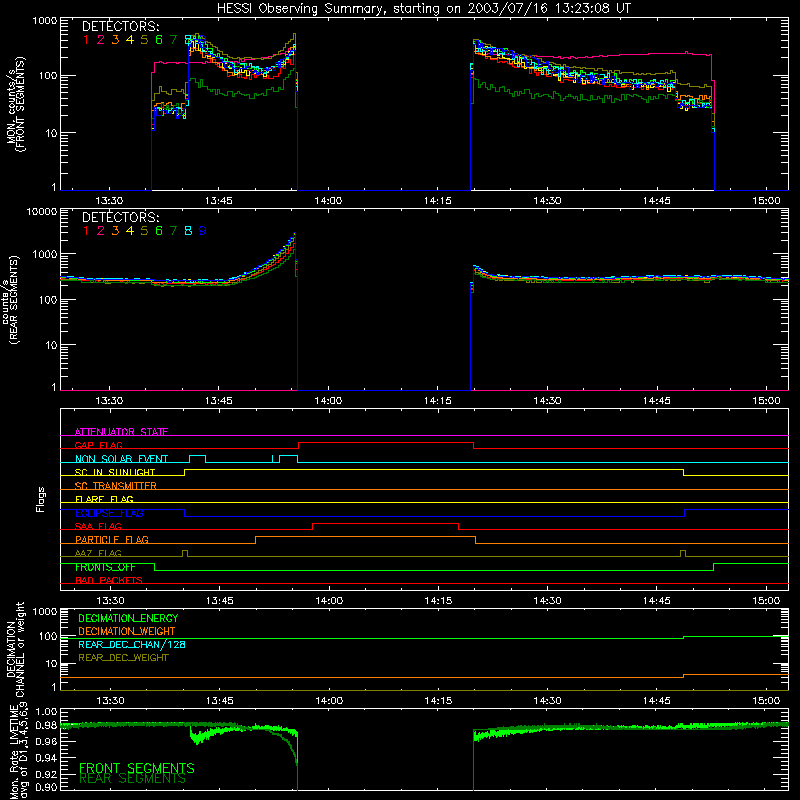The height and width of the screenshot is (800, 800).
Task: Click the 1.00 y-axis label on livetime plot
Action: (x=47, y=712)
